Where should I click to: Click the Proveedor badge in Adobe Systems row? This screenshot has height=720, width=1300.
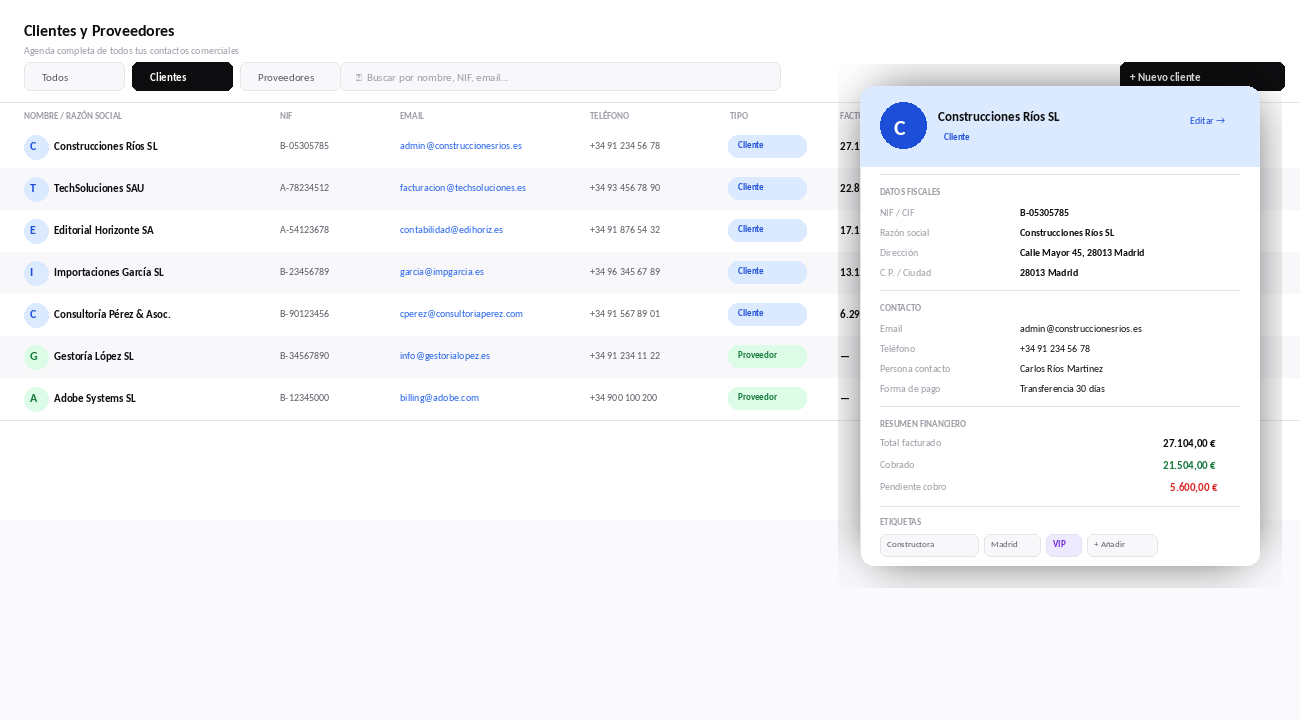(767, 398)
